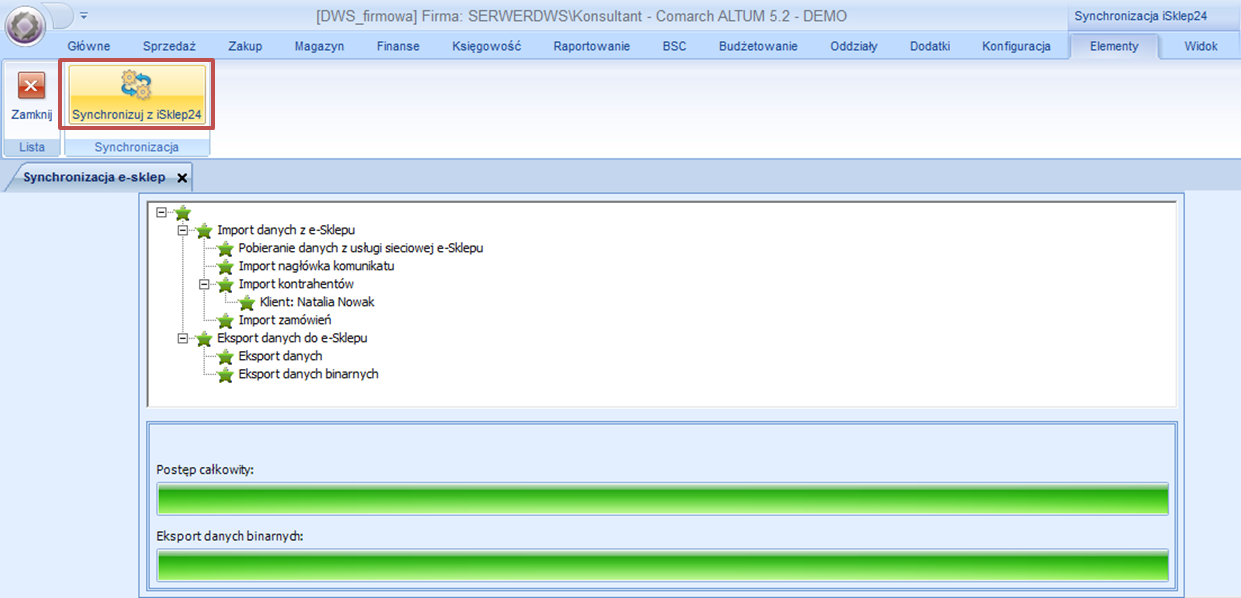Select the Magazyn ribbon tab
This screenshot has height=598, width=1241.
pyautogui.click(x=319, y=46)
